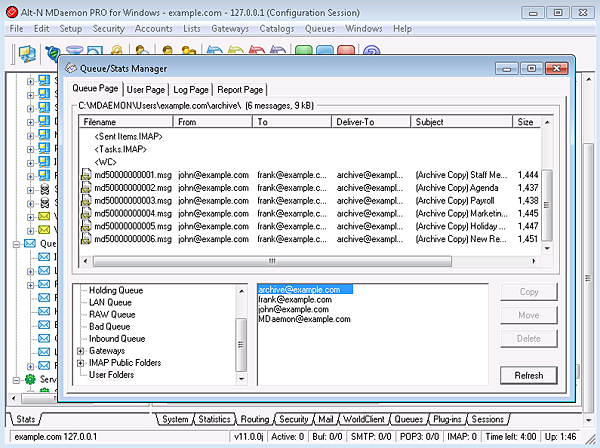This screenshot has height=448, width=600.
Task: Select Holding Queue in queue tree
Action: pos(116,290)
